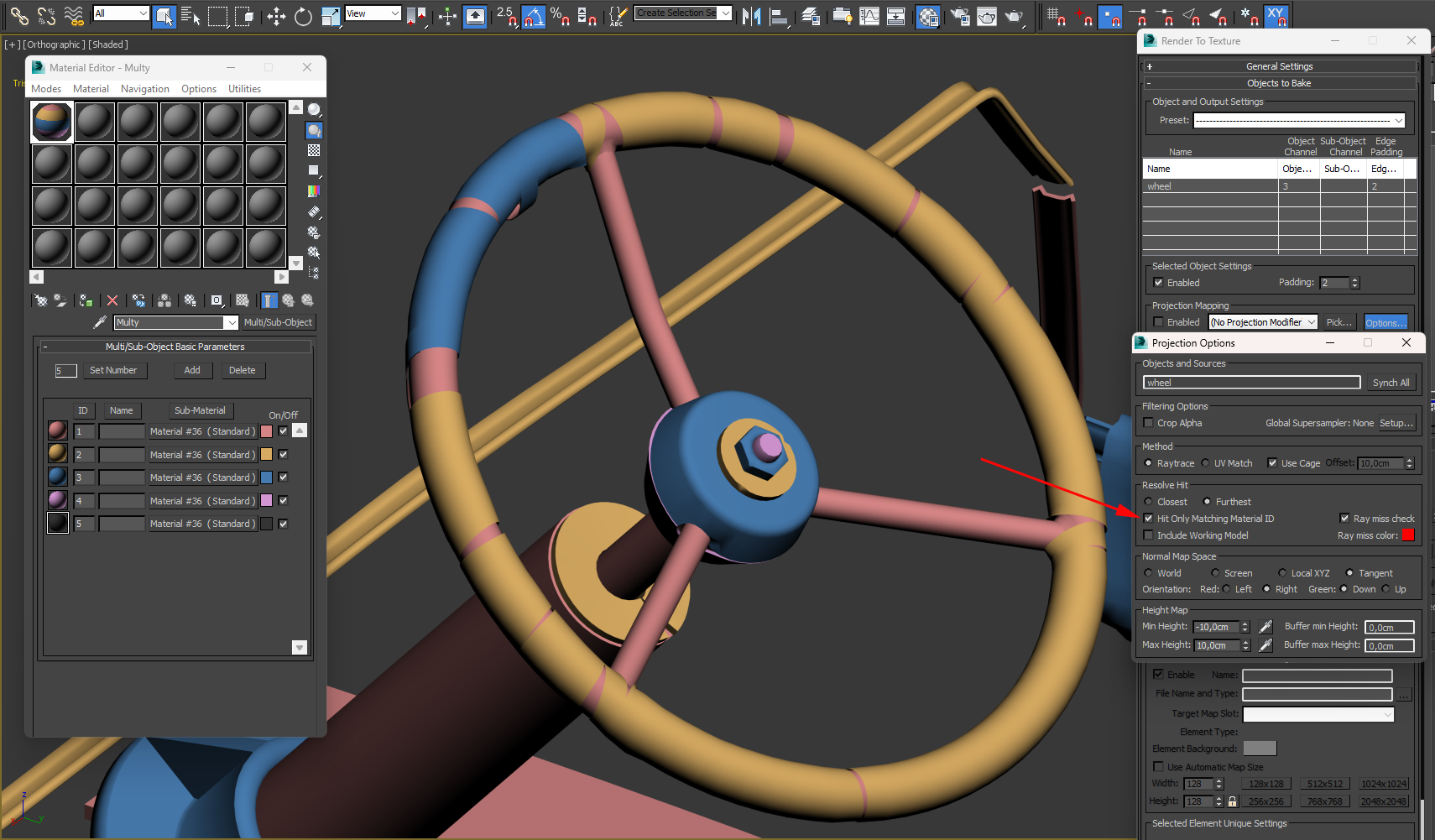Open the Curve Editor from toolbar
The width and height of the screenshot is (1435, 840).
pos(869,16)
